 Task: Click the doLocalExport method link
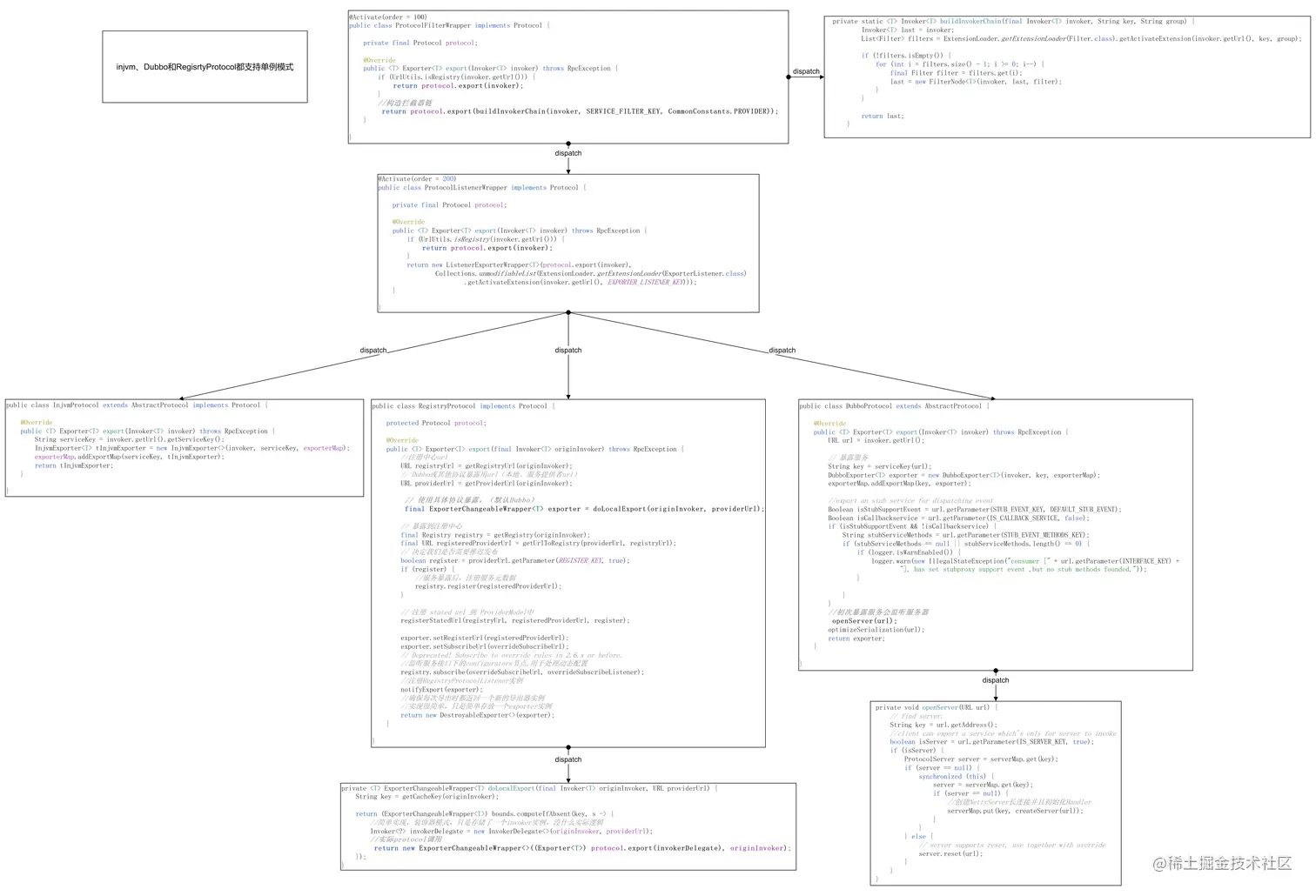pos(512,788)
